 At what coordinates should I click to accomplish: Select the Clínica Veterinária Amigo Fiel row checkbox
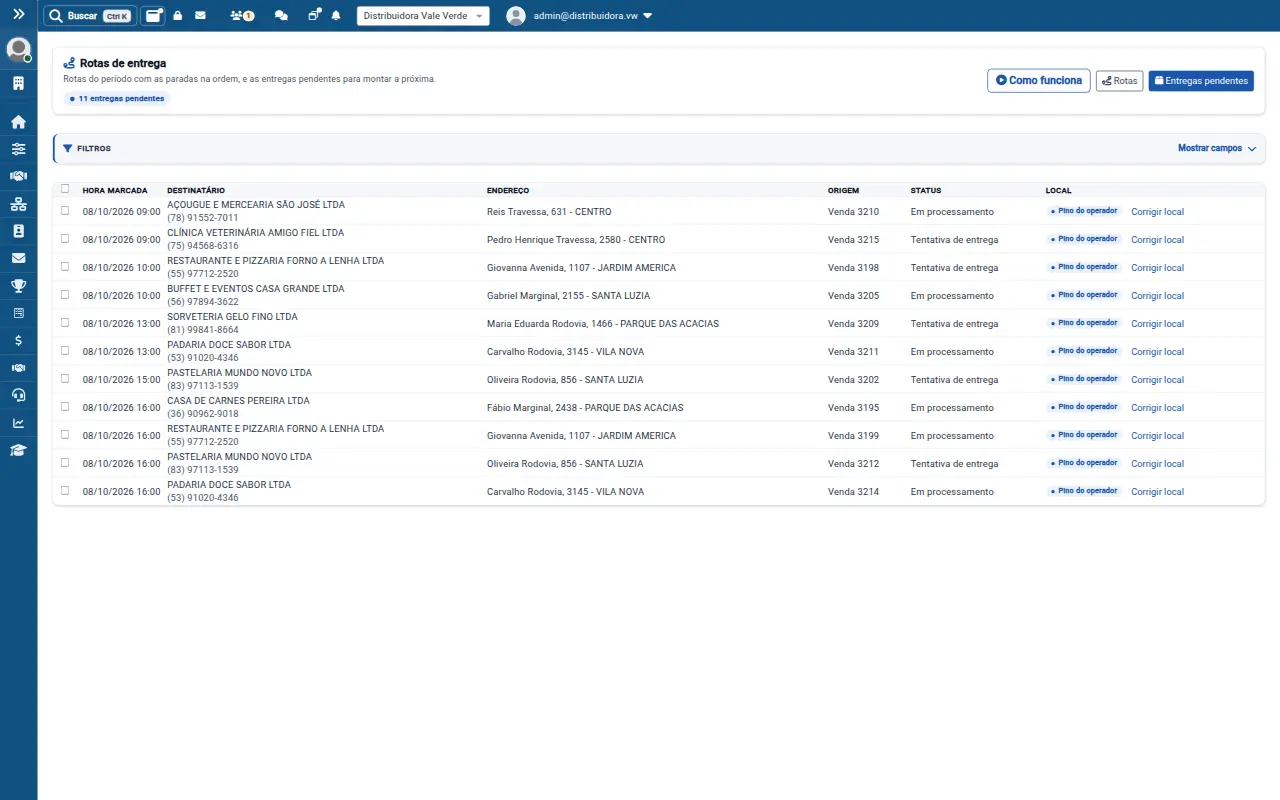[65, 239]
